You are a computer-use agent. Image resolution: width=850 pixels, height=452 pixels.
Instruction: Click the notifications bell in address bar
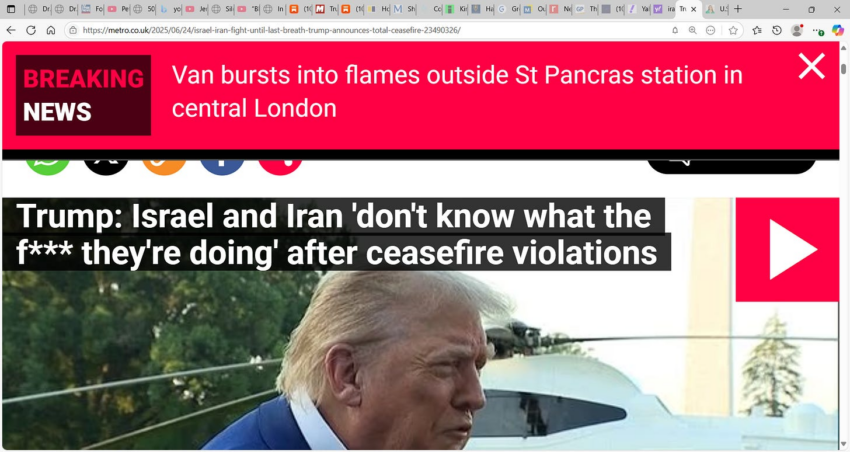click(675, 30)
